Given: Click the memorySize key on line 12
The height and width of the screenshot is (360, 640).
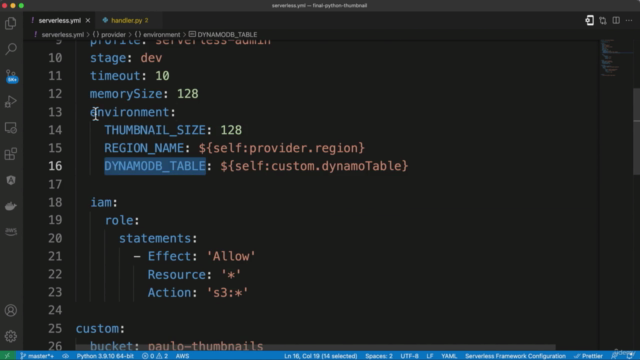Looking at the screenshot, I should point(126,94).
